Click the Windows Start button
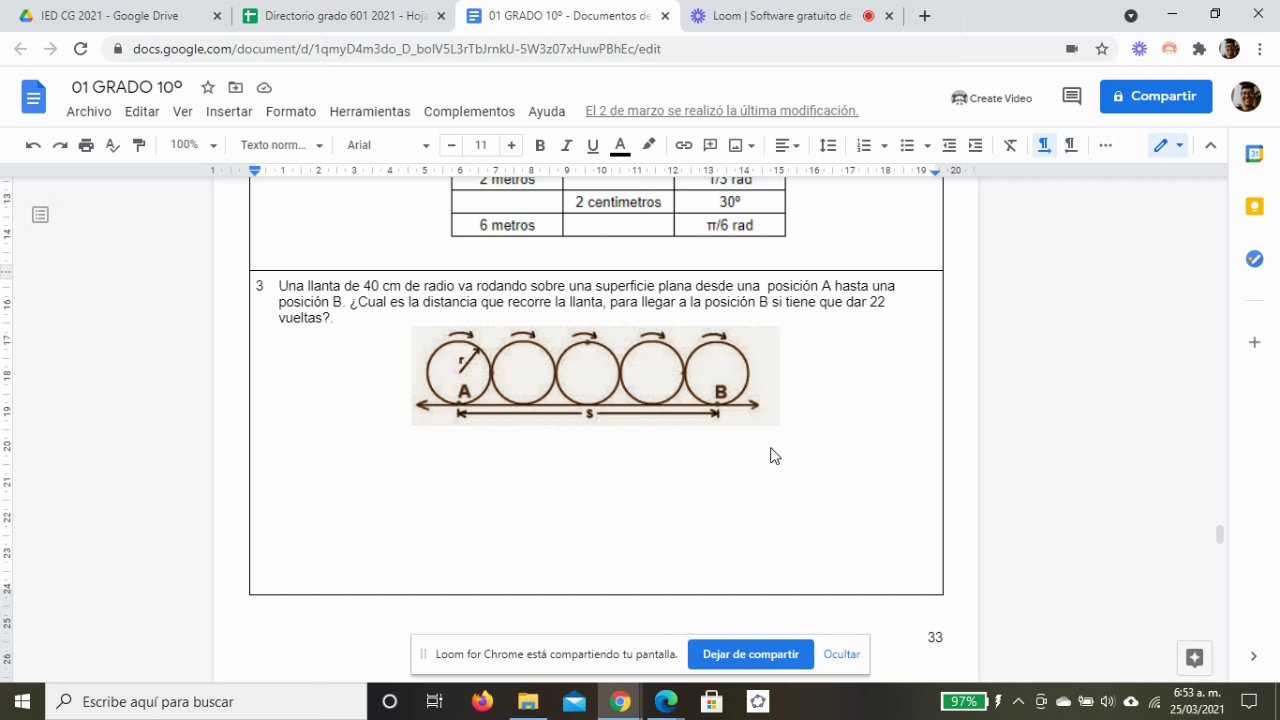The width and height of the screenshot is (1280, 720). pos(22,701)
